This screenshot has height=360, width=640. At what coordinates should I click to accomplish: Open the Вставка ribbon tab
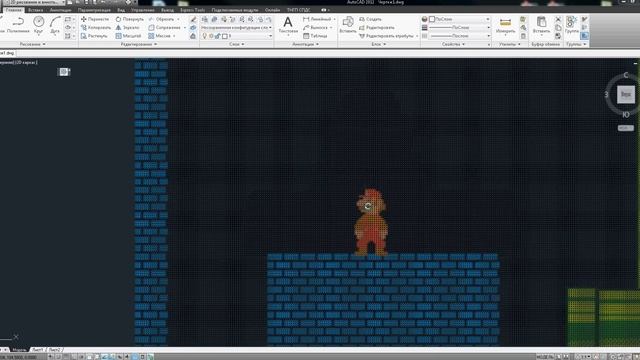36,10
